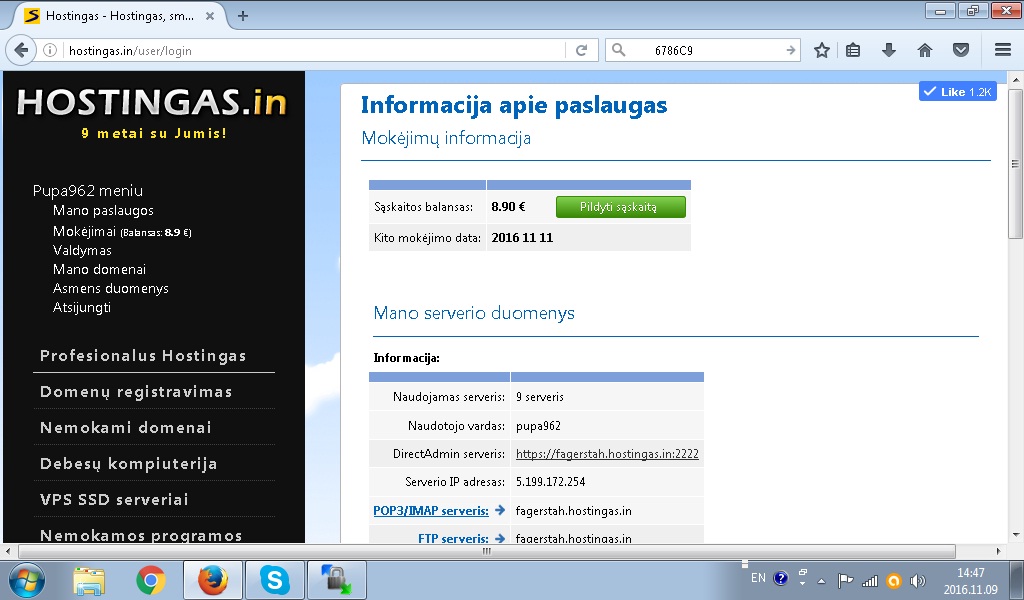The width and height of the screenshot is (1024, 600).
Task: Select username value pupa962
Action: 538,426
